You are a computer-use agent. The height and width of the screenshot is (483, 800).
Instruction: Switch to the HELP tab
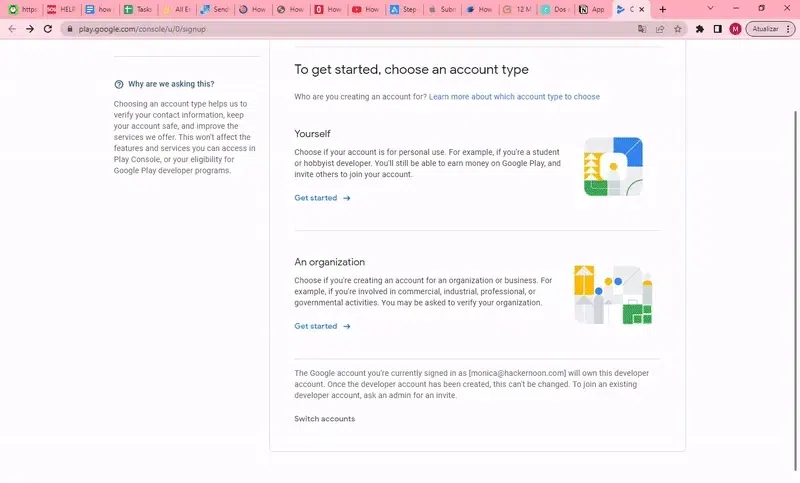(61, 9)
